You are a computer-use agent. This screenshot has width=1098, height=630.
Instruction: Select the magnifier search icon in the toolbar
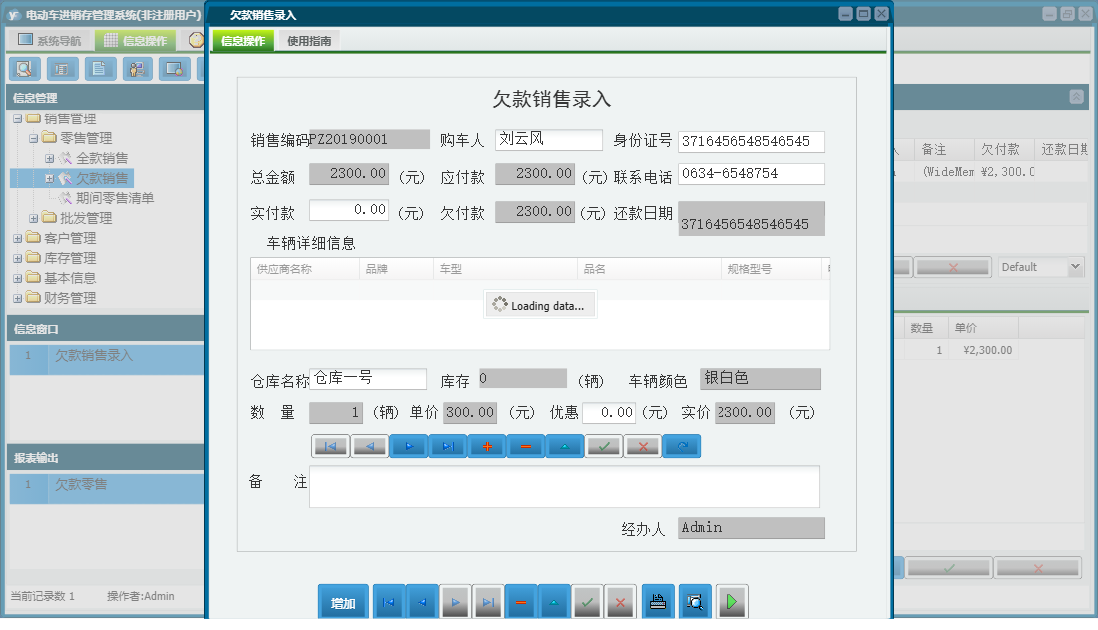pyautogui.click(x=25, y=69)
